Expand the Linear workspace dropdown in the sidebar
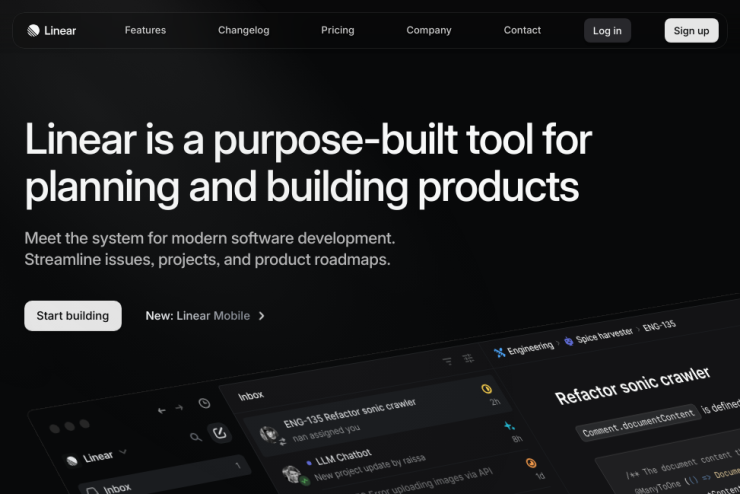The height and width of the screenshot is (494, 740). (x=123, y=452)
